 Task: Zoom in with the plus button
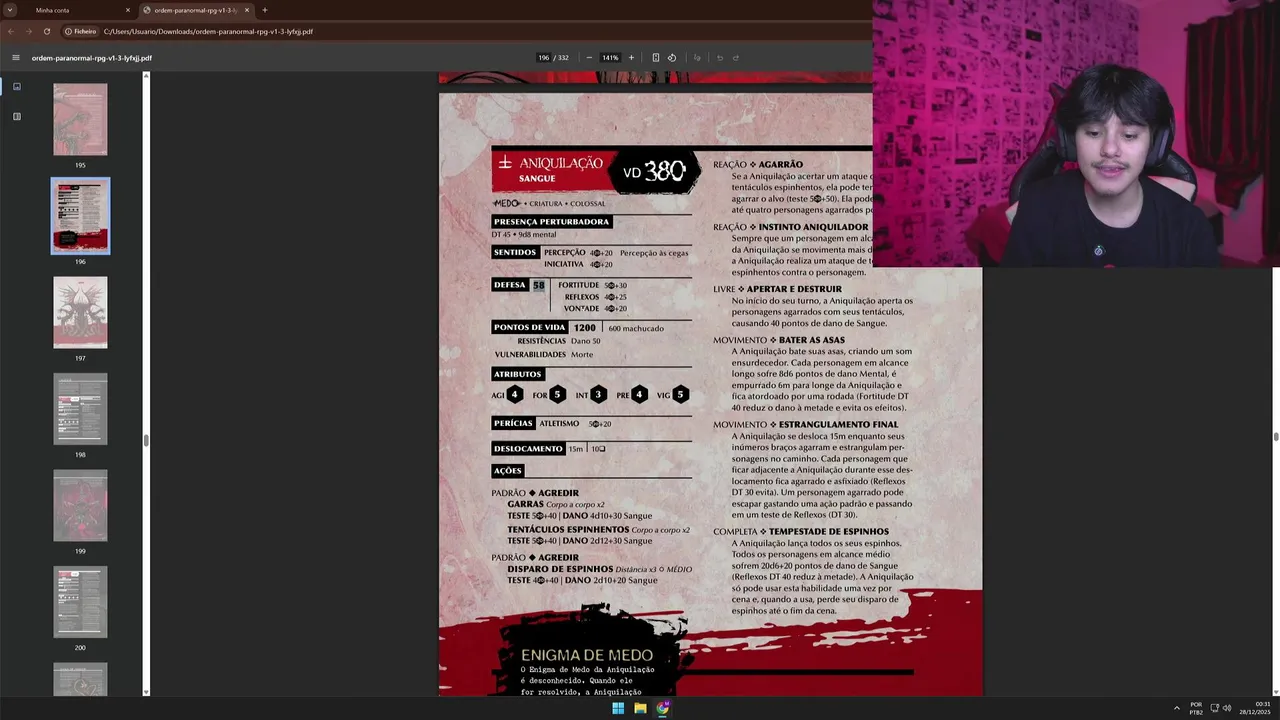tap(631, 58)
